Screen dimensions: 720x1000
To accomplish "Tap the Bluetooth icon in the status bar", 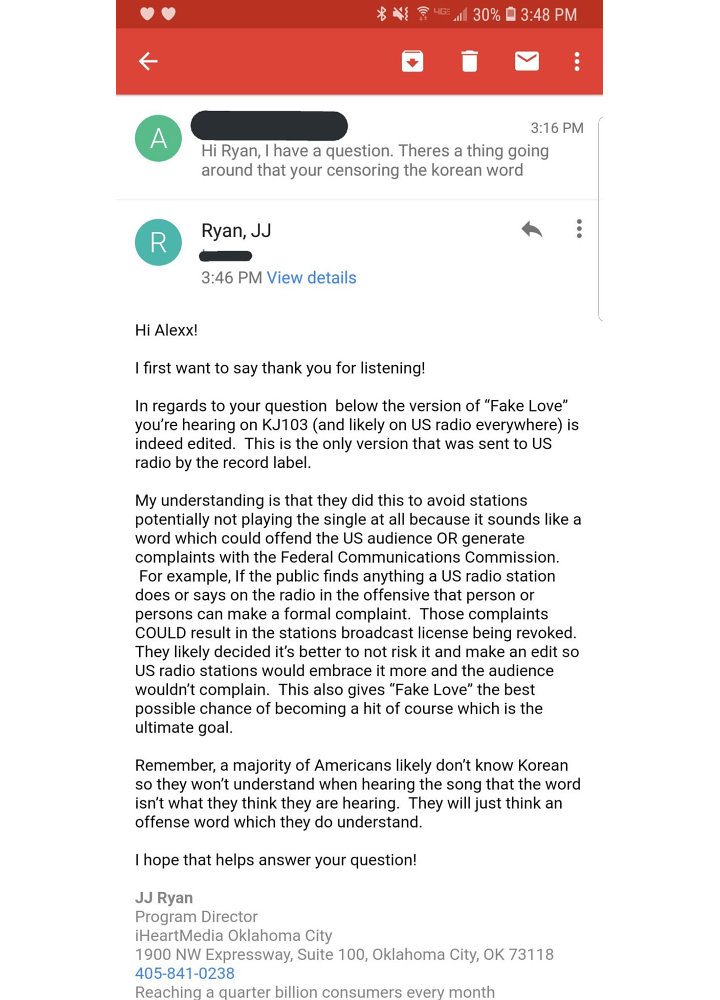I will 381,14.
